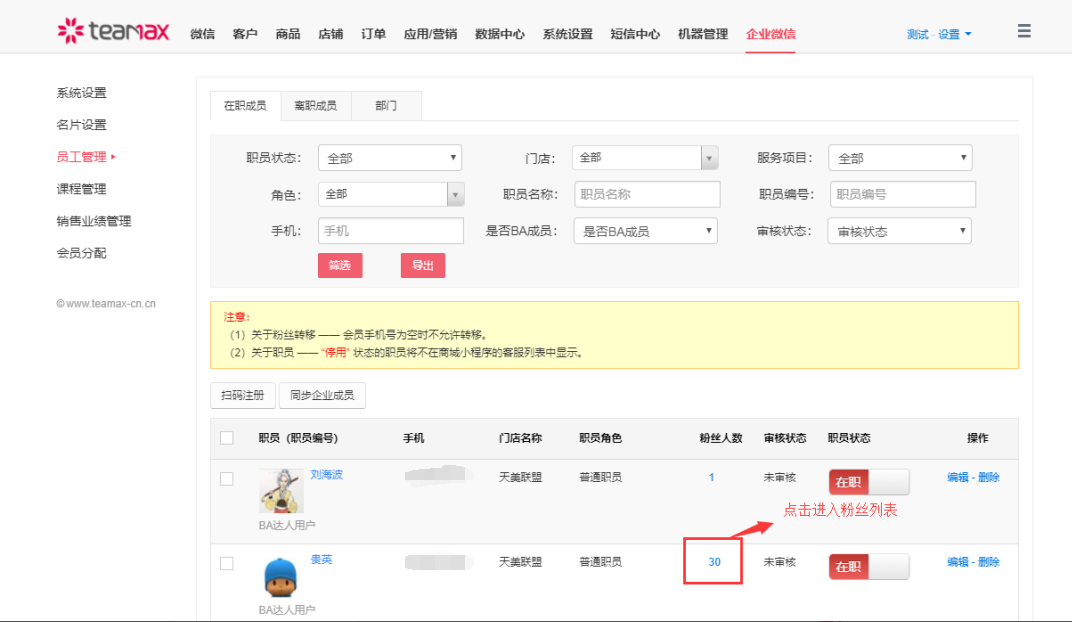
Task: Open the 数据中心 menu
Action: (x=499, y=34)
